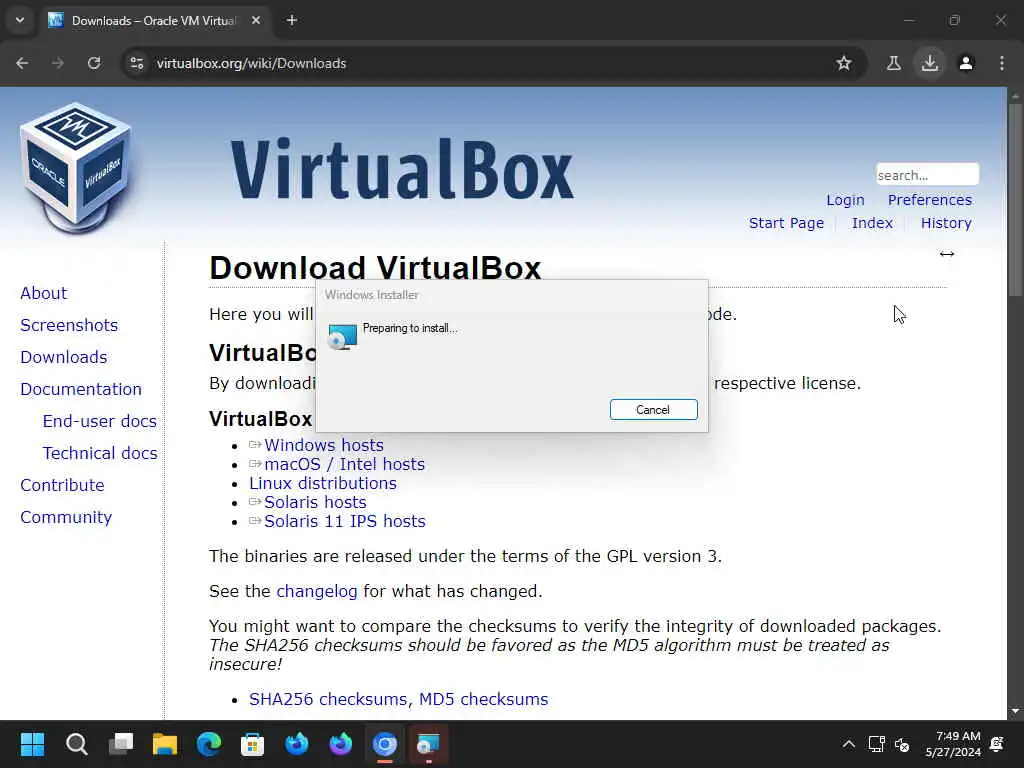Select the Downloads – Oracle VM VirtualBox tab
The width and height of the screenshot is (1024, 768).
[x=155, y=20]
